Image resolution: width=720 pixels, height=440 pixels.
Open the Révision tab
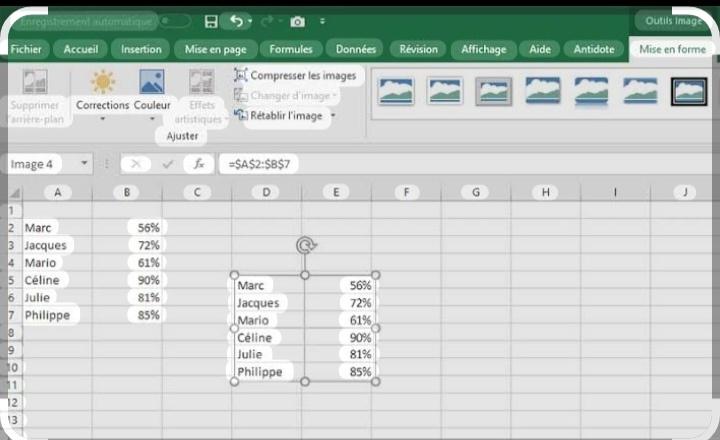point(418,49)
